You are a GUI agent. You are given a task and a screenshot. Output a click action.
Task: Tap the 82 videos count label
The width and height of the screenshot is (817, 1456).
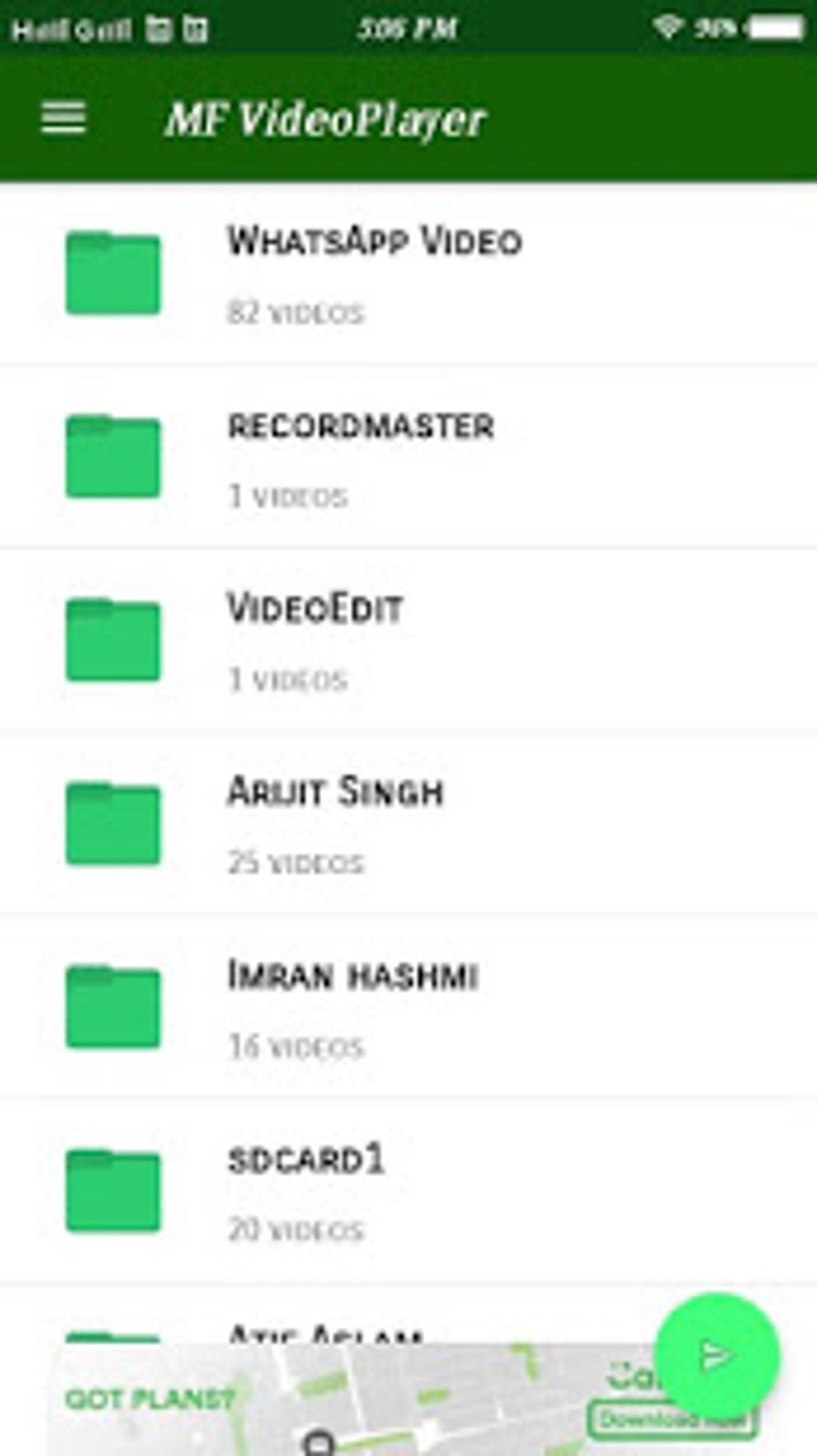point(296,313)
